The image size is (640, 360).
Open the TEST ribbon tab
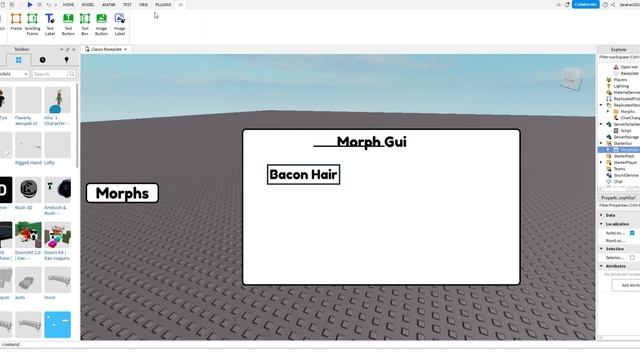click(x=127, y=4)
